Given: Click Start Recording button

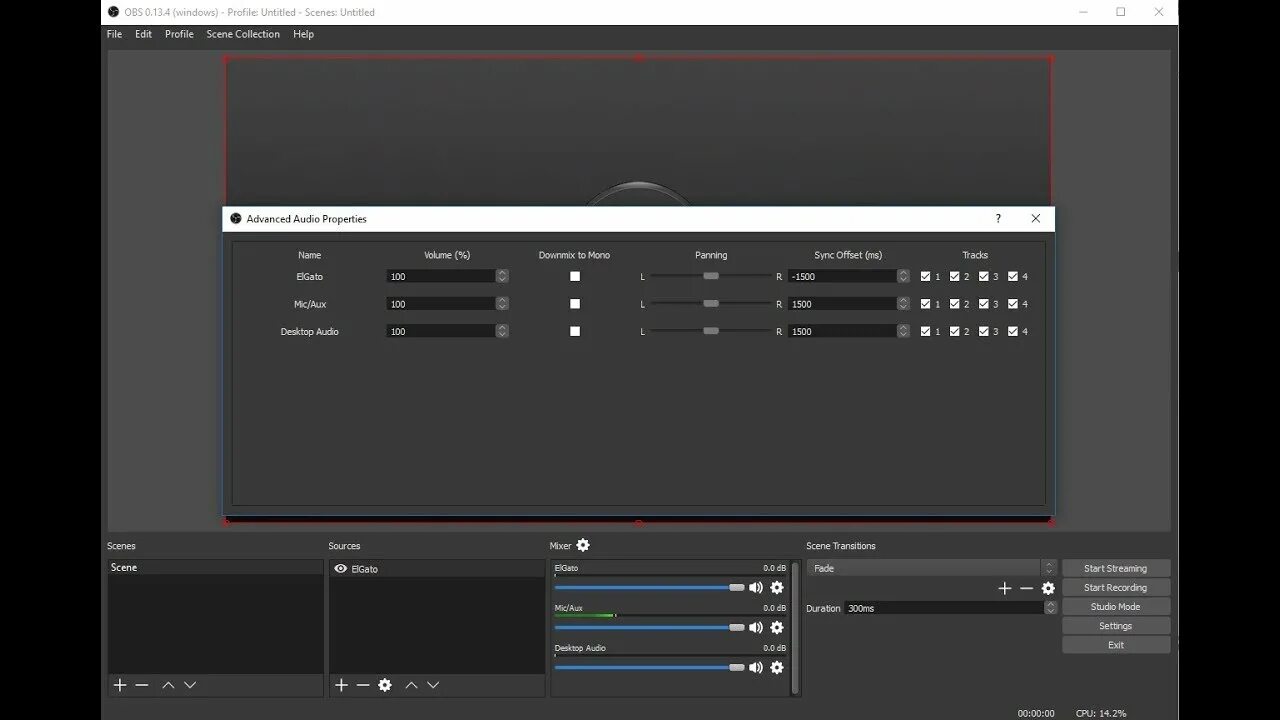Looking at the screenshot, I should point(1116,588).
